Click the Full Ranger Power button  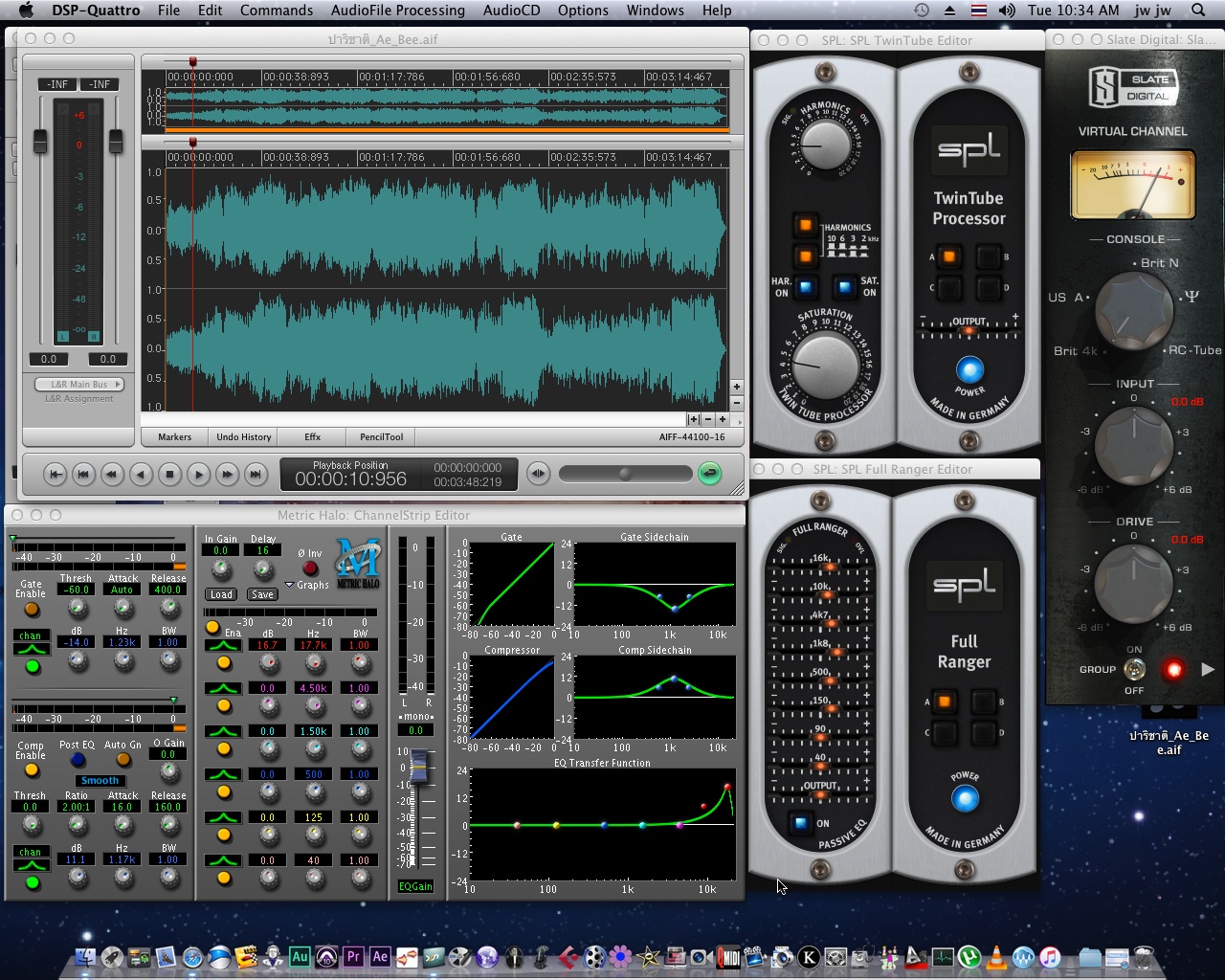[x=965, y=798]
